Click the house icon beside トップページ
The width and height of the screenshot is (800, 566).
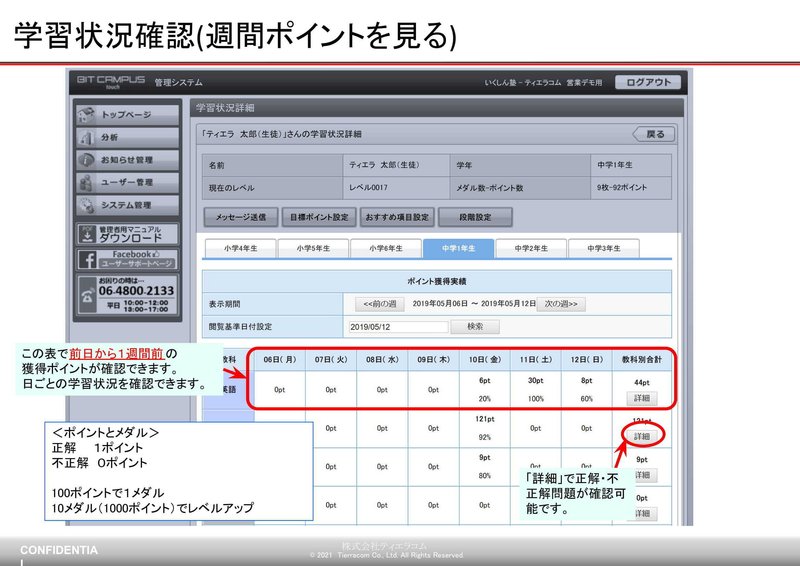click(86, 115)
